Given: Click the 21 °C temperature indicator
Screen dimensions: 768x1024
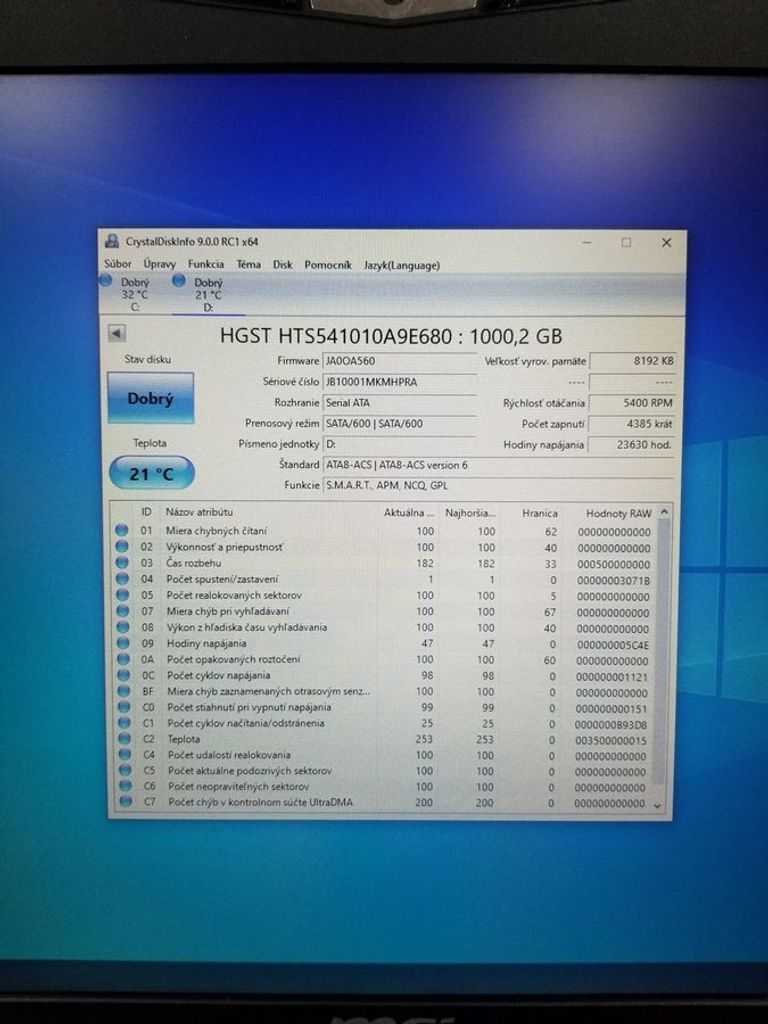Looking at the screenshot, I should click(152, 473).
